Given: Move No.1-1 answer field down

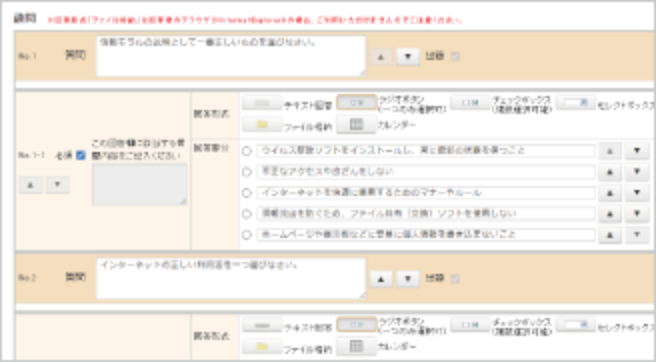Looking at the screenshot, I should coord(58,185).
